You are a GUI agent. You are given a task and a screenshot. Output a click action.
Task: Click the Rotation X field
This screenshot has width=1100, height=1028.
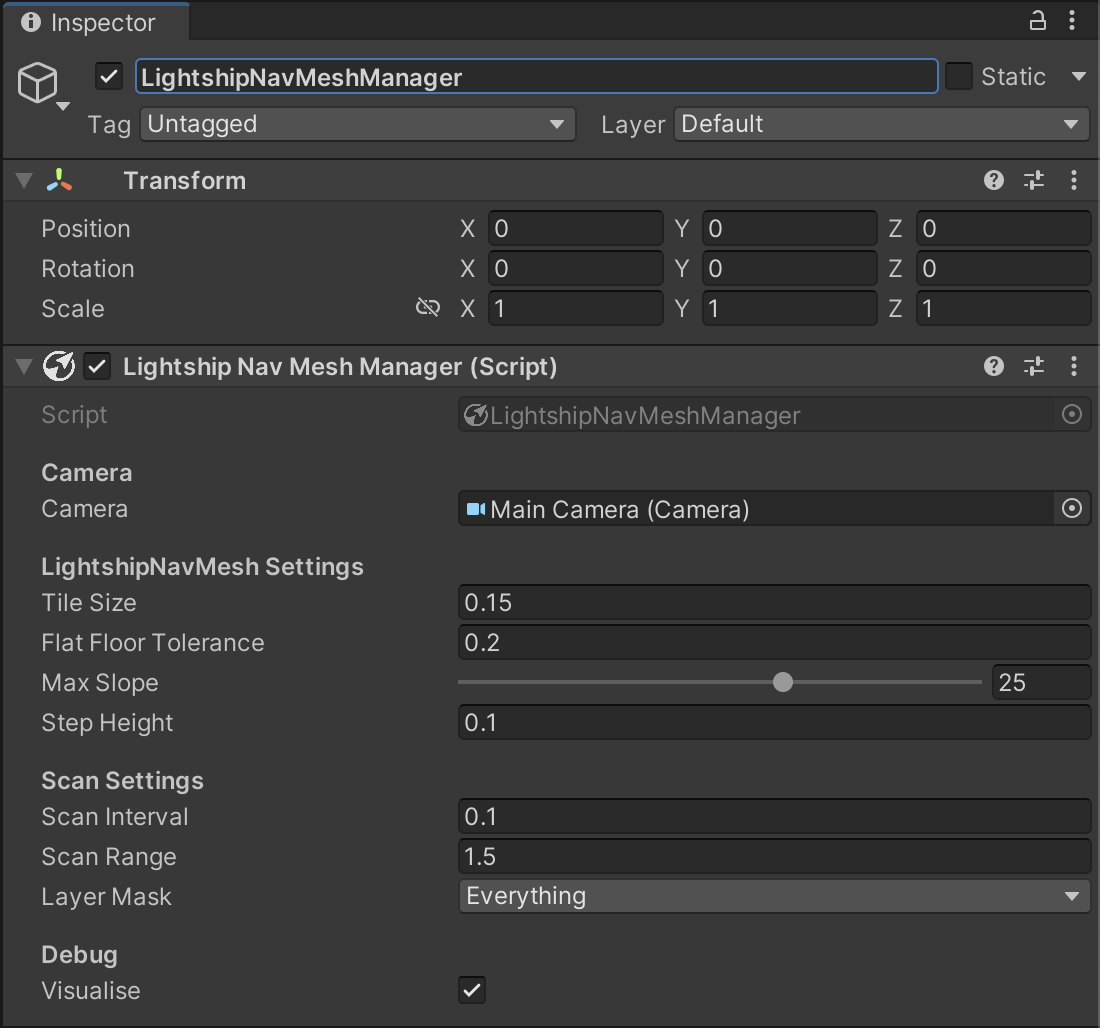tap(575, 268)
